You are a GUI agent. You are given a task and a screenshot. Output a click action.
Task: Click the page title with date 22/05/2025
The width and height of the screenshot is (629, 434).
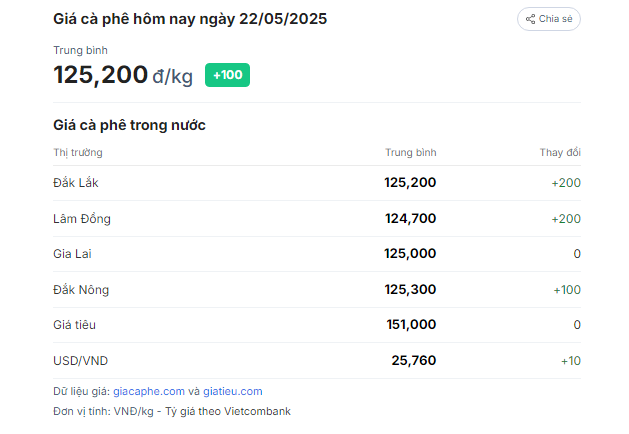click(x=190, y=19)
